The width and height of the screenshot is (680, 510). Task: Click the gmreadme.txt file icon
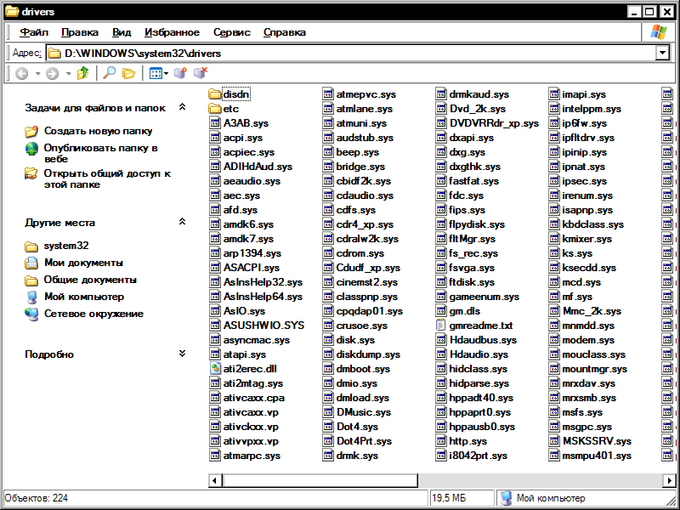tap(441, 325)
